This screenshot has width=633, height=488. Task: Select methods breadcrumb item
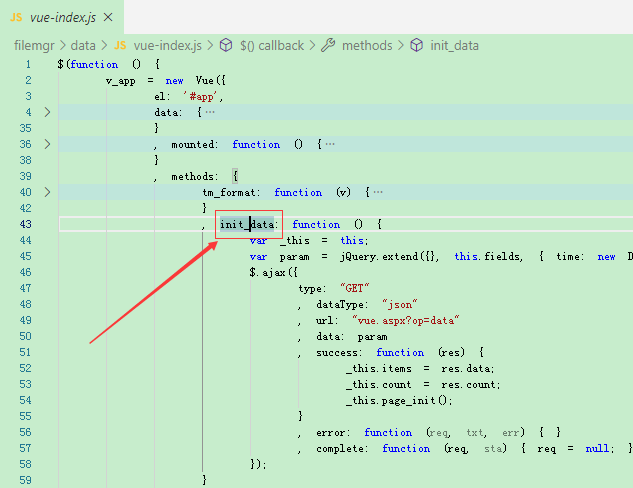[367, 46]
